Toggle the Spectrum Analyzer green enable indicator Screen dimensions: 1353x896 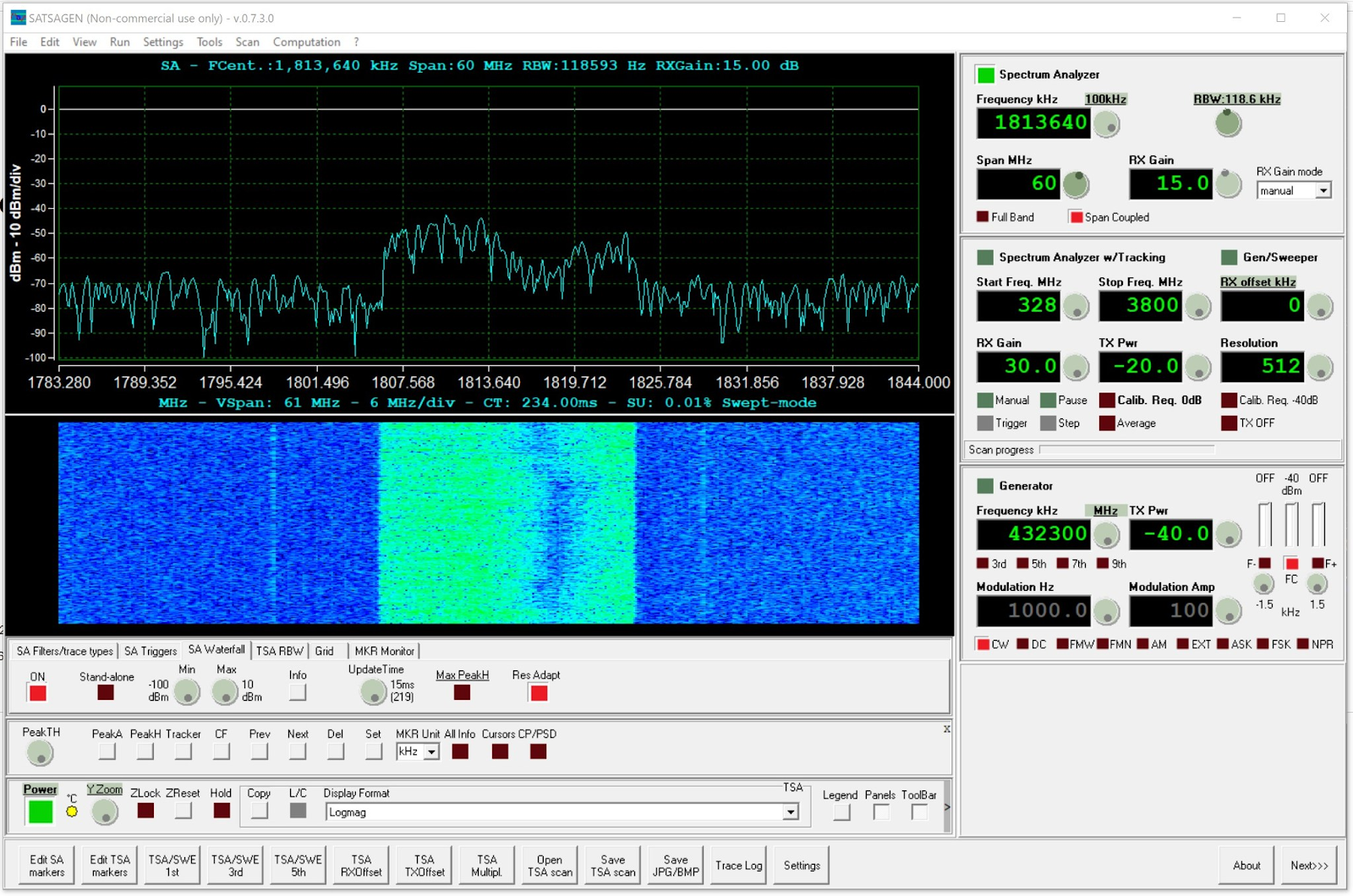[x=985, y=74]
